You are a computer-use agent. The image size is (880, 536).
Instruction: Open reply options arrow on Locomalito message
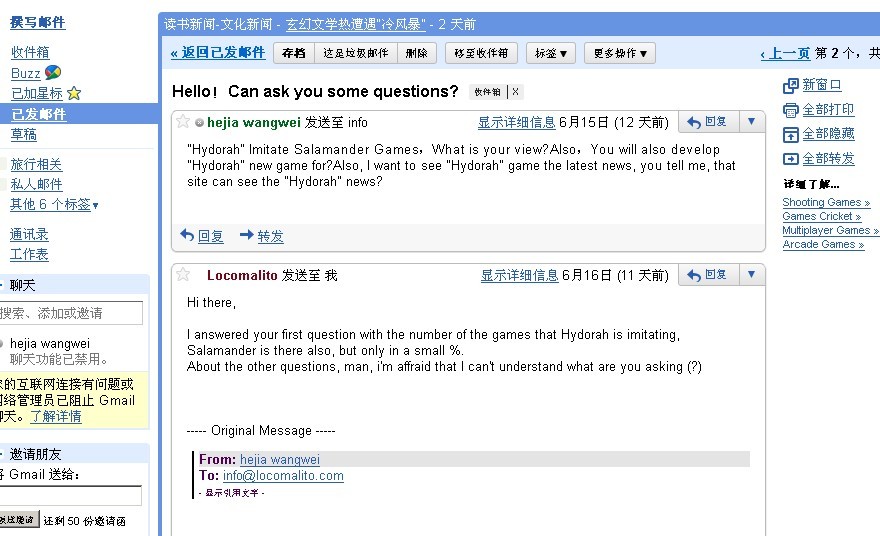point(752,274)
